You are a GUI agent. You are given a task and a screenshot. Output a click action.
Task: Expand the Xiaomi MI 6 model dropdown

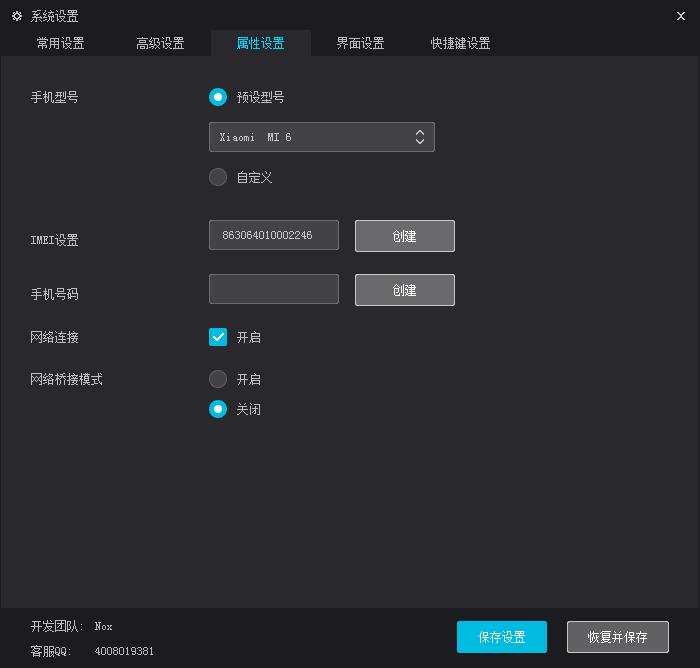[321, 137]
